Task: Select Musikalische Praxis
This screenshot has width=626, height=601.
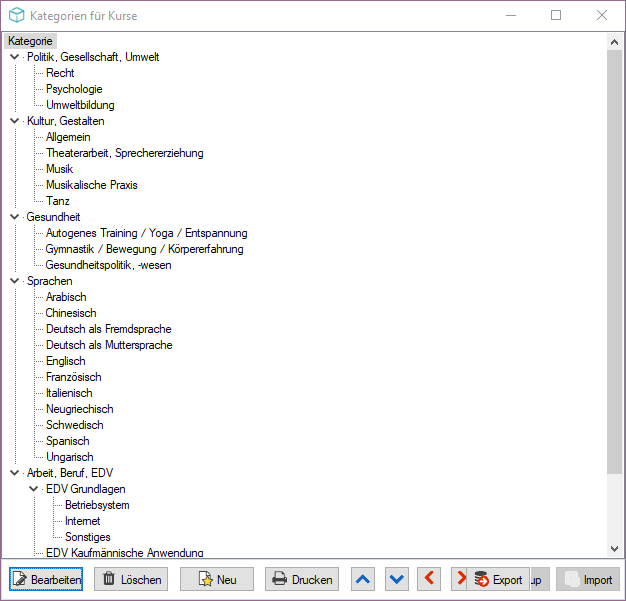Action: click(x=91, y=185)
